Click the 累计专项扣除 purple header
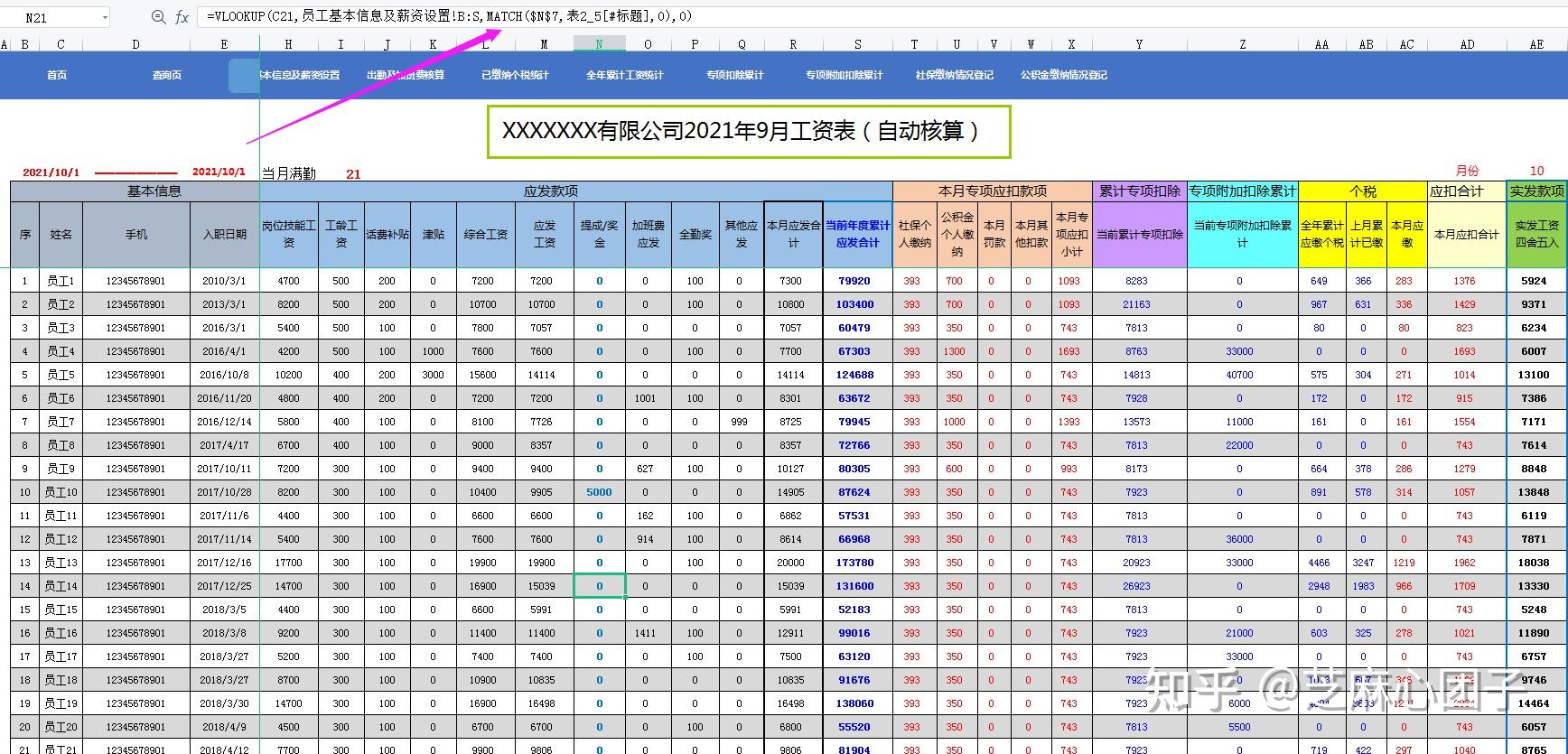The image size is (1568, 754). 1139,191
